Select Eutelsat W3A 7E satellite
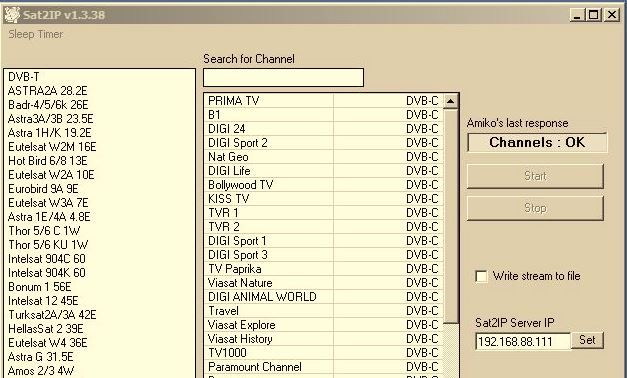Image resolution: width=627 pixels, height=378 pixels. coord(99,202)
